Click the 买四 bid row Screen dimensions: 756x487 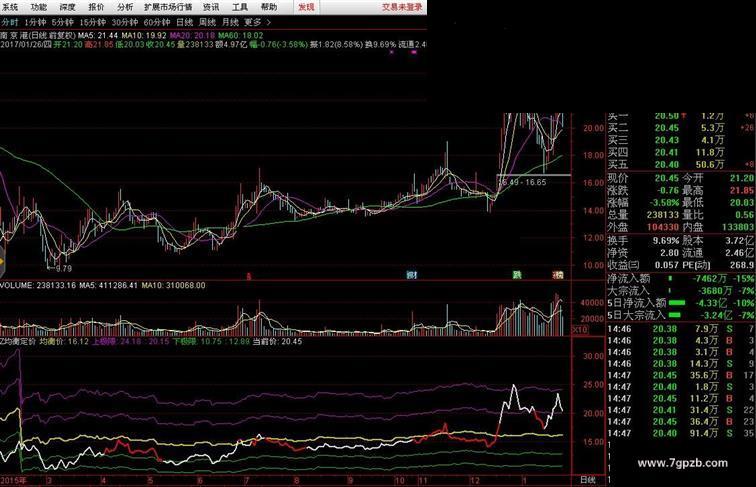tap(680, 152)
